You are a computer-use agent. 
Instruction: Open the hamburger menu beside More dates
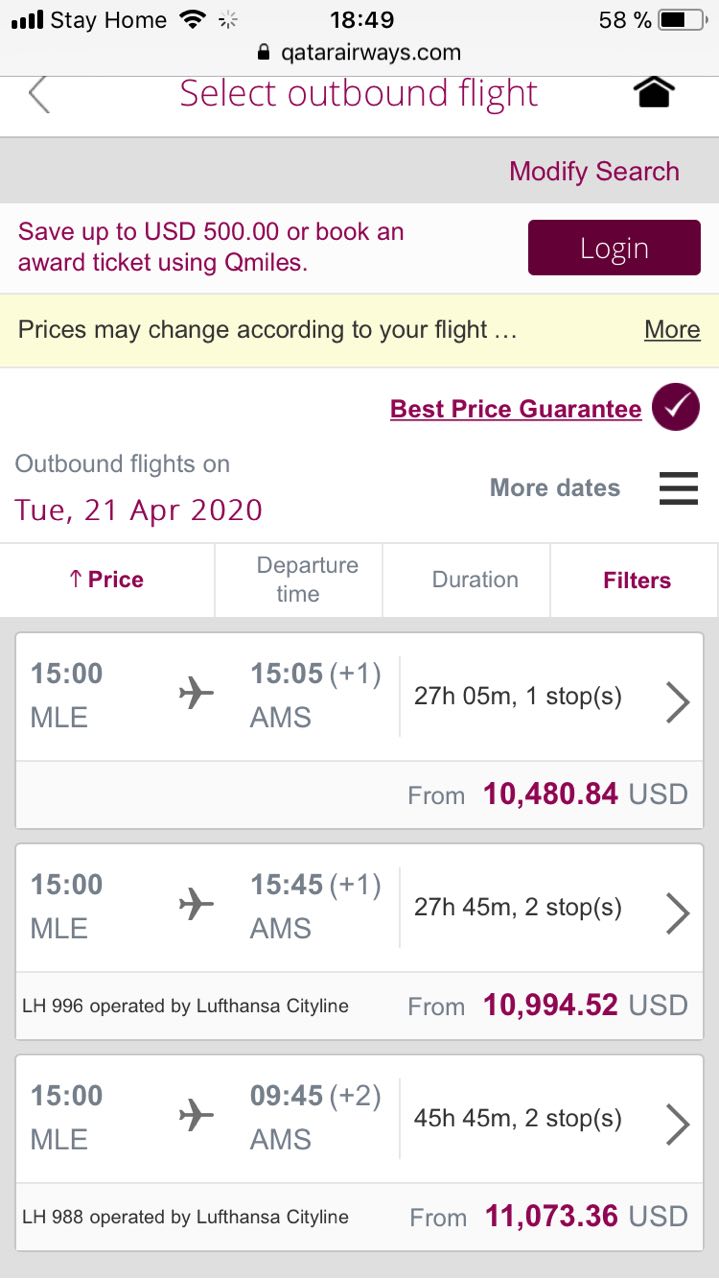[x=678, y=488]
